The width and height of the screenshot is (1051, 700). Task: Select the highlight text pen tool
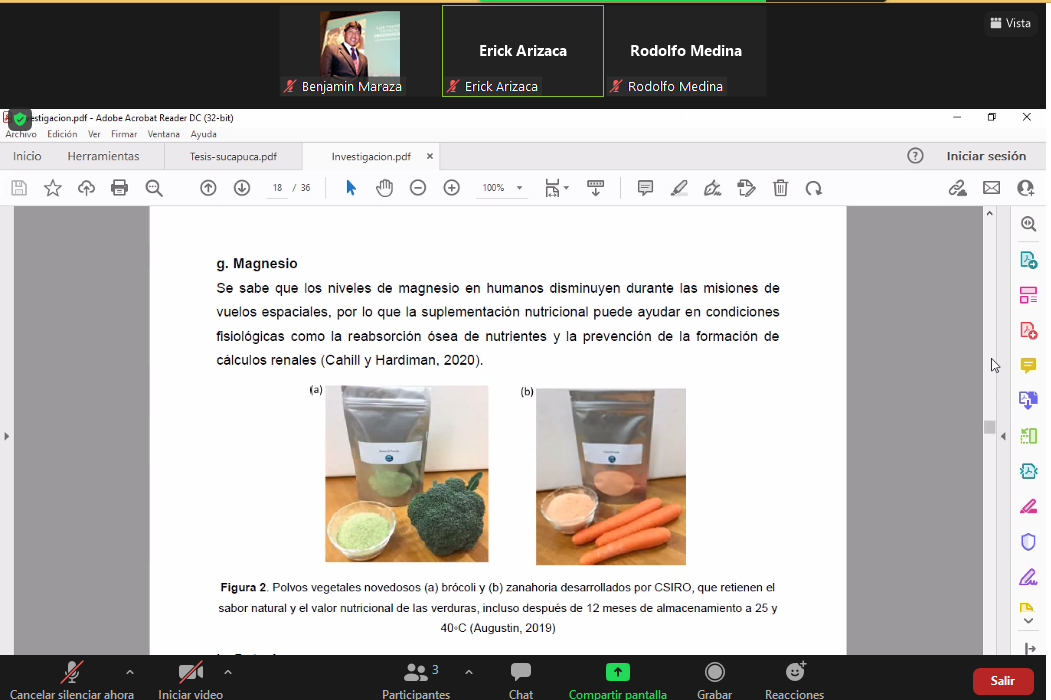[x=679, y=188]
